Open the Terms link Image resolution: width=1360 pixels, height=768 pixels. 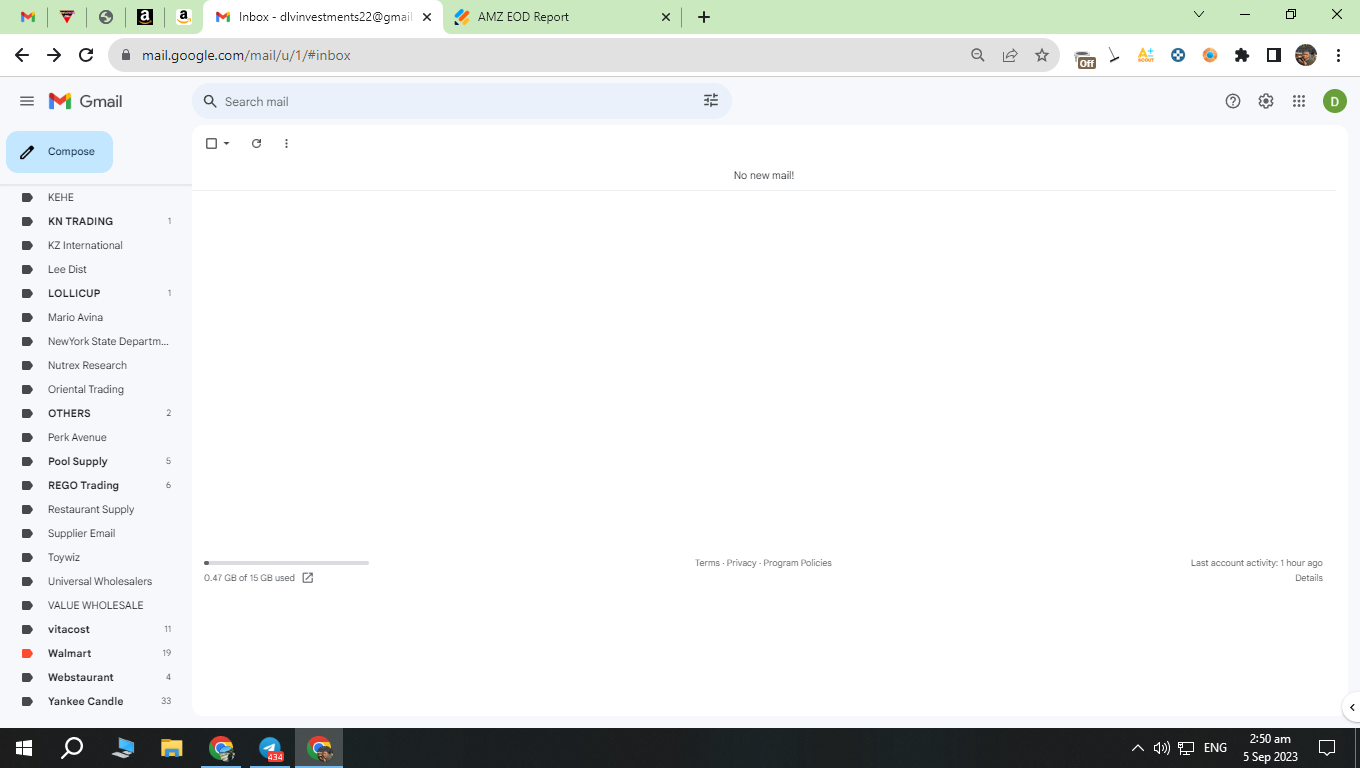(x=707, y=563)
